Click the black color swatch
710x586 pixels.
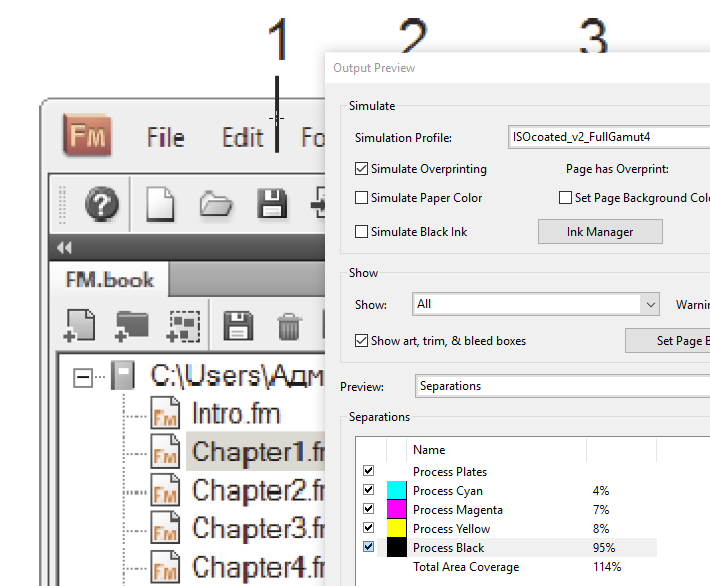tap(397, 548)
